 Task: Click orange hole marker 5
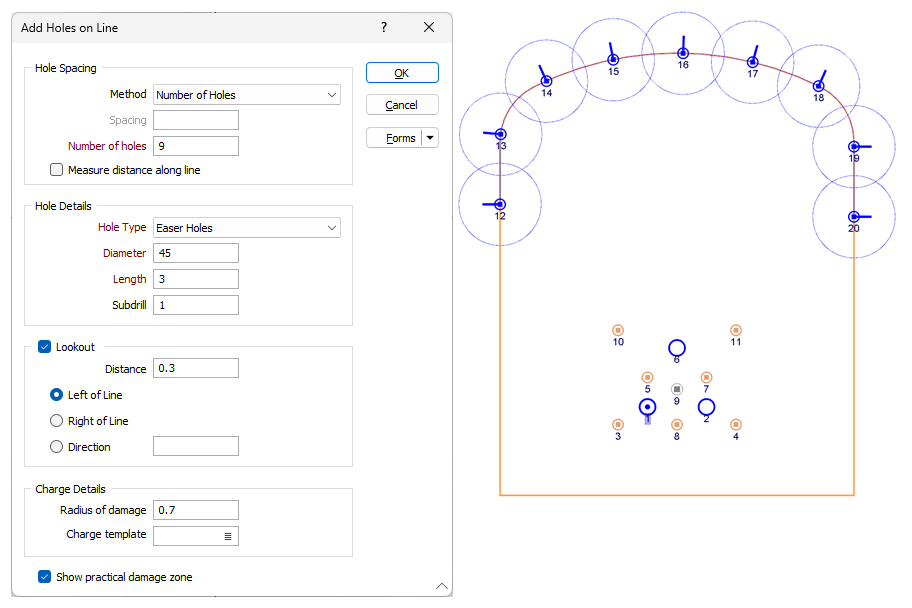(647, 378)
